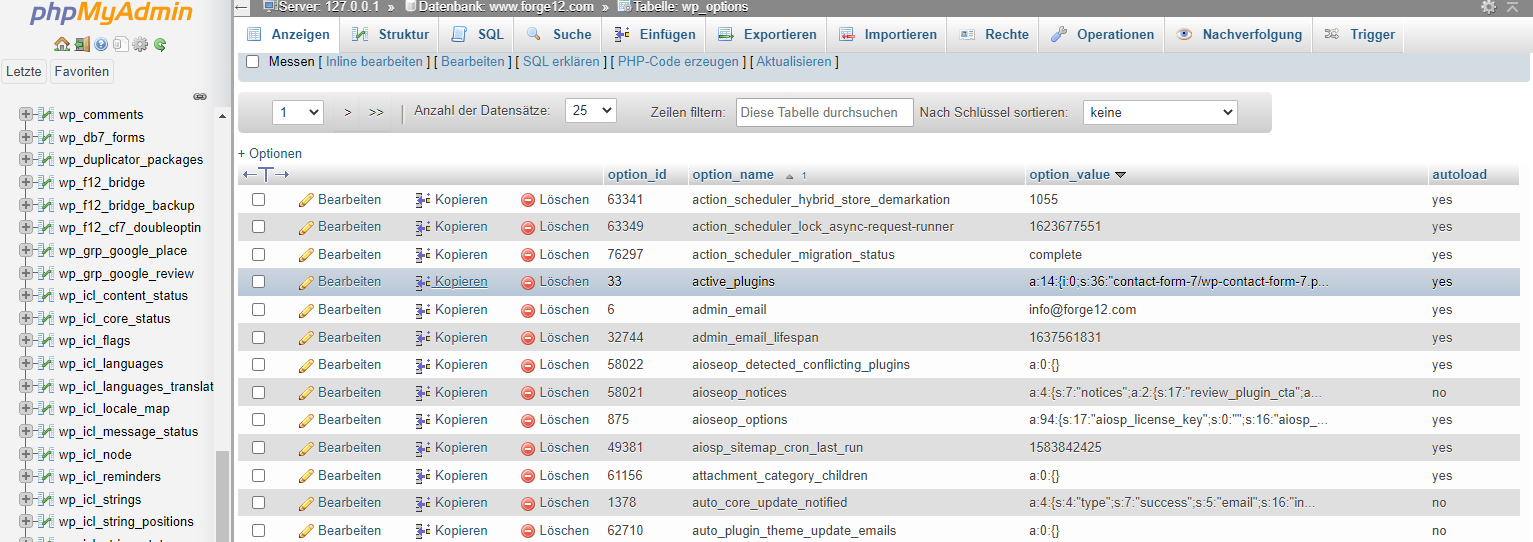This screenshot has width=1533, height=542.
Task: Open the wp_icl_node table
Action: point(95,454)
